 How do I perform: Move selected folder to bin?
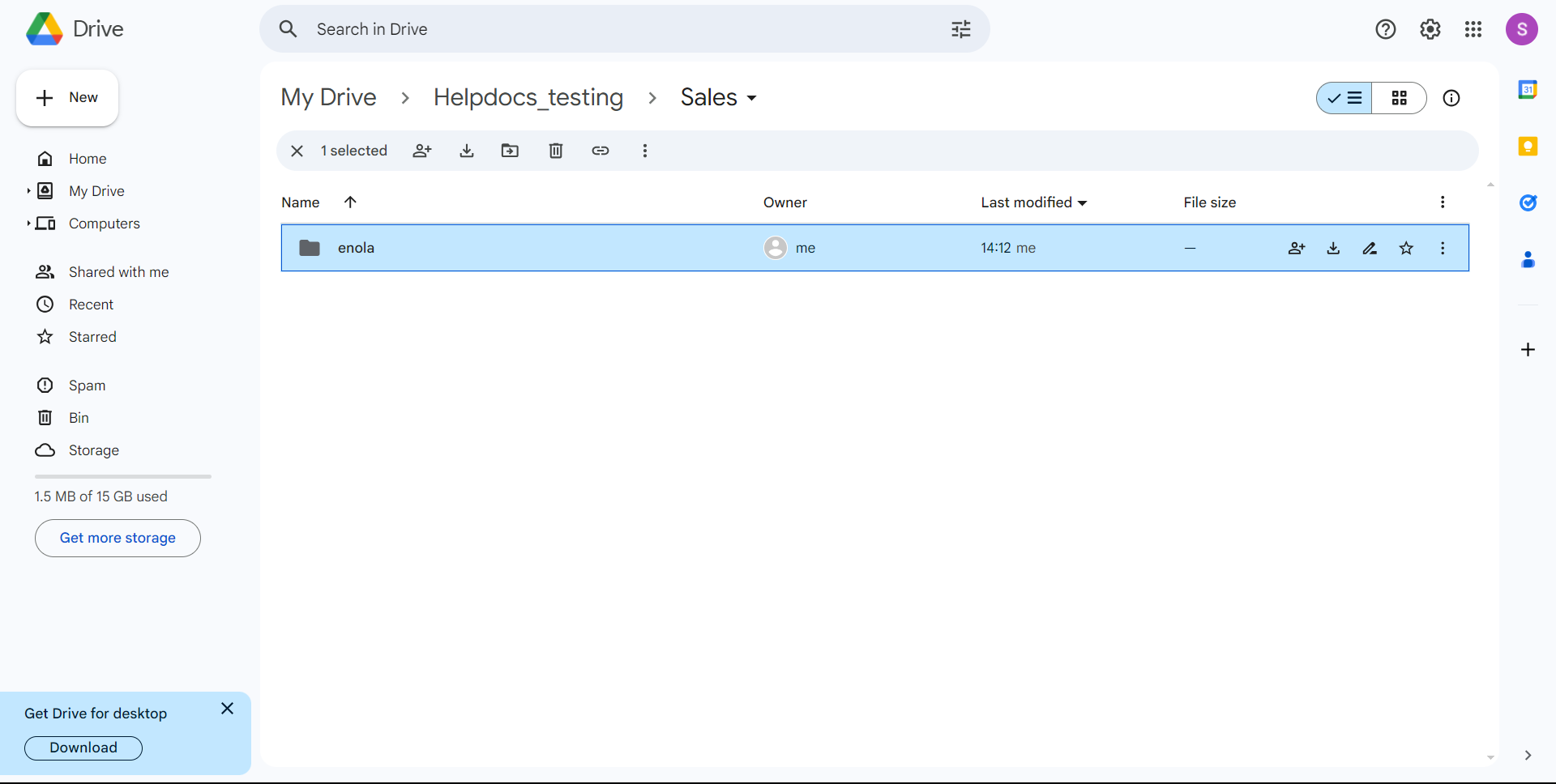pos(556,151)
